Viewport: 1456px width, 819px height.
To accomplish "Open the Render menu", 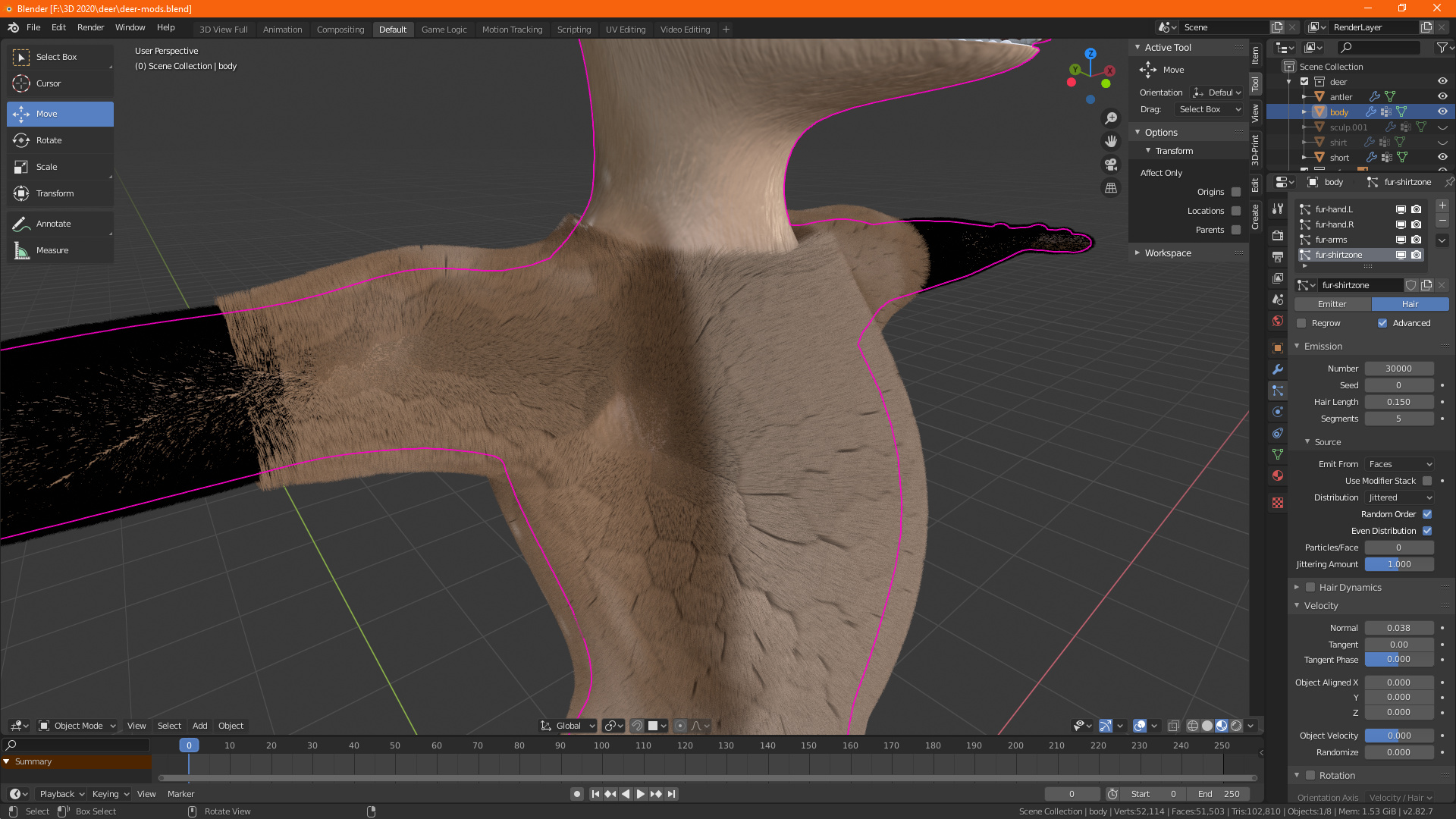I will pyautogui.click(x=90, y=27).
